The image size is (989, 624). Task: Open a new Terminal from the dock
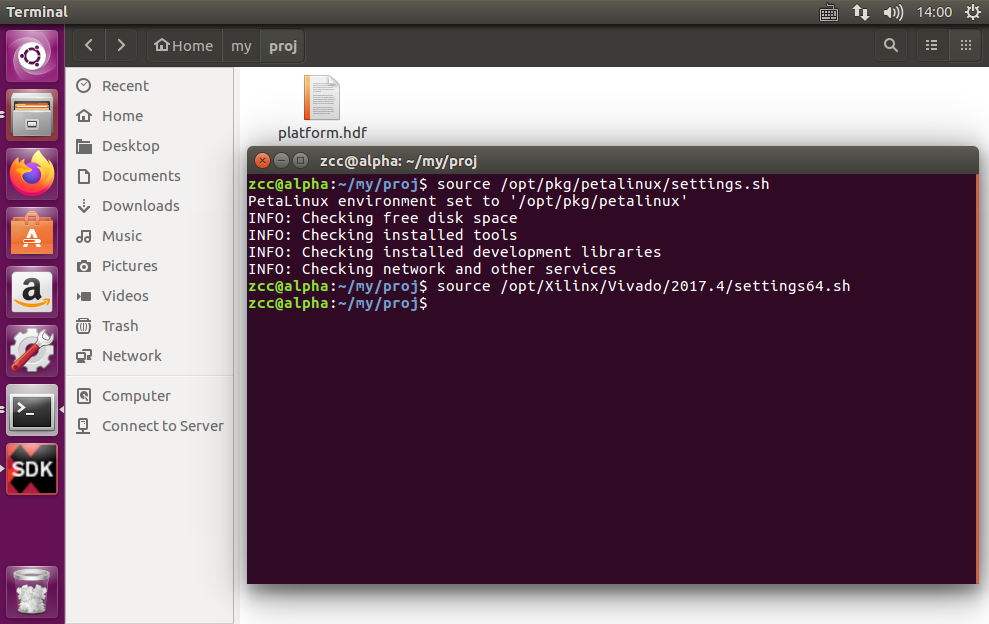coord(32,410)
